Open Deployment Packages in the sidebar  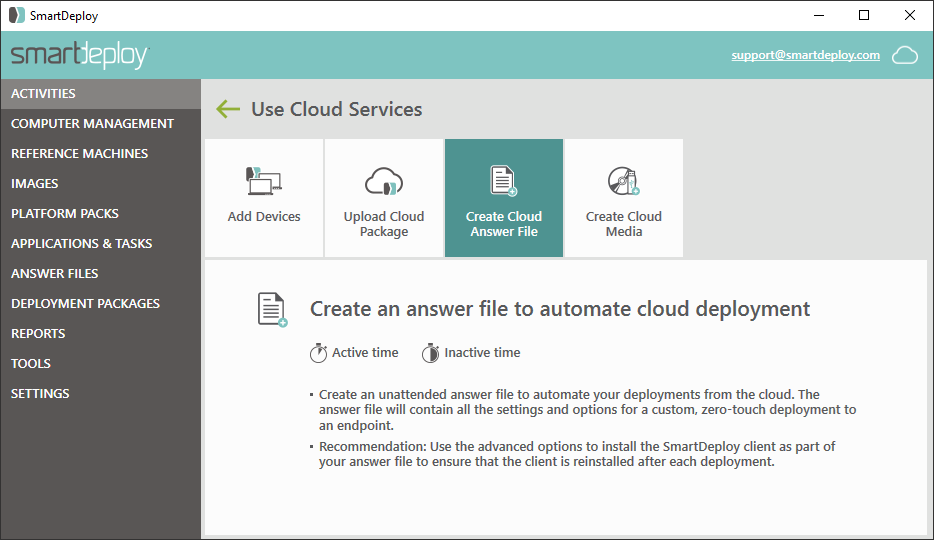101,303
